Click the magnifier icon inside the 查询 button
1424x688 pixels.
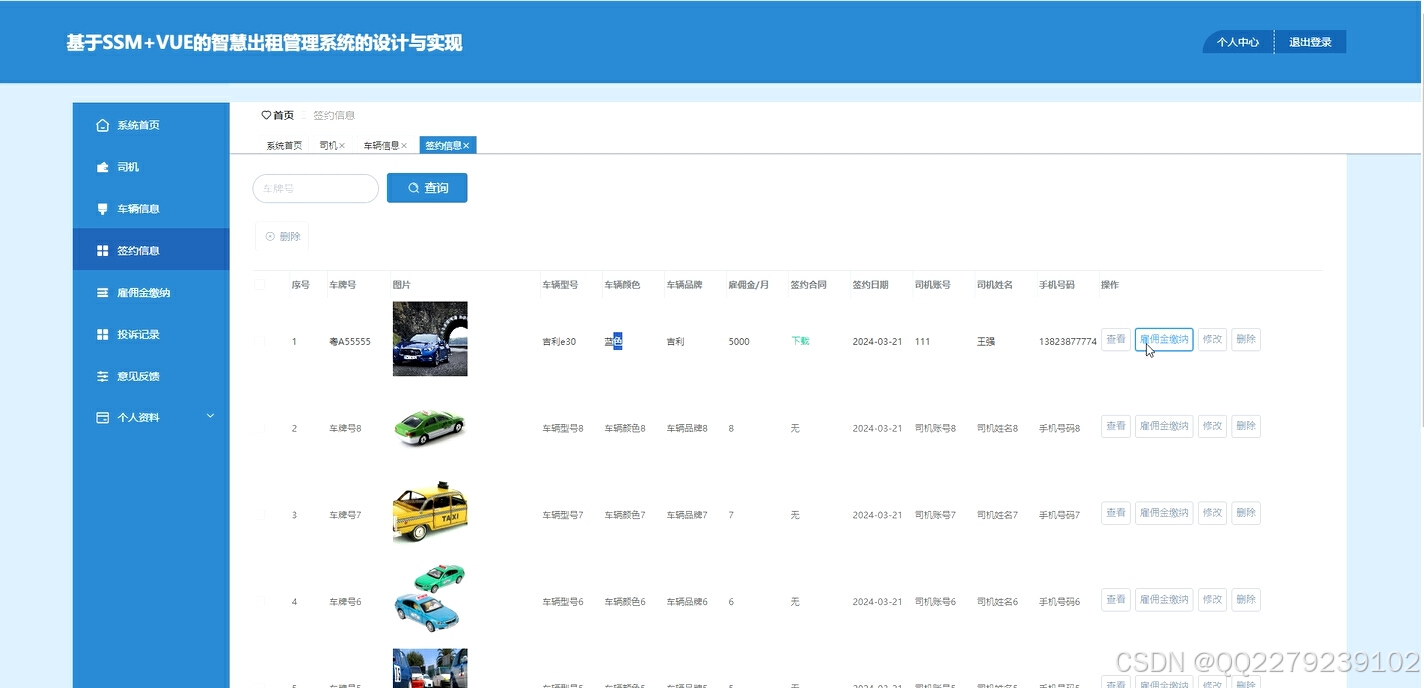pos(412,187)
